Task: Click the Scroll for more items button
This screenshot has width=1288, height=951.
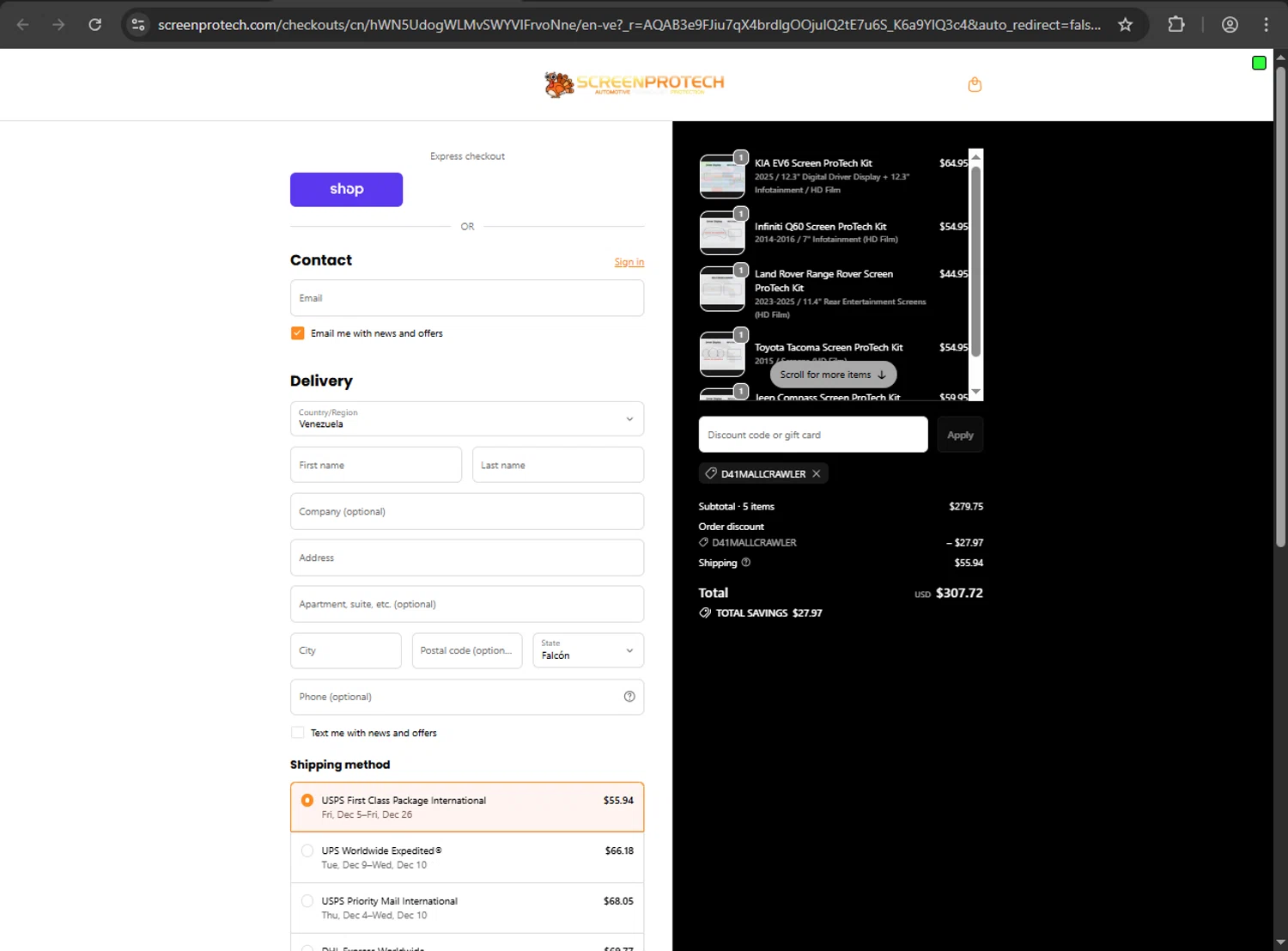Action: [833, 375]
